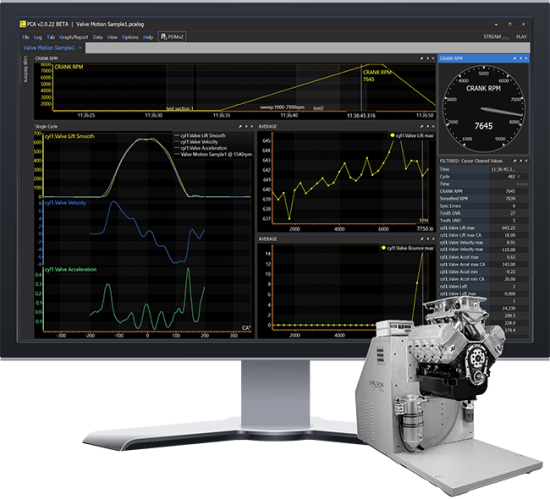Image resolution: width=550 pixels, height=499 pixels.
Task: Close the Valve Motion Sample1 tab
Action: coord(80,48)
